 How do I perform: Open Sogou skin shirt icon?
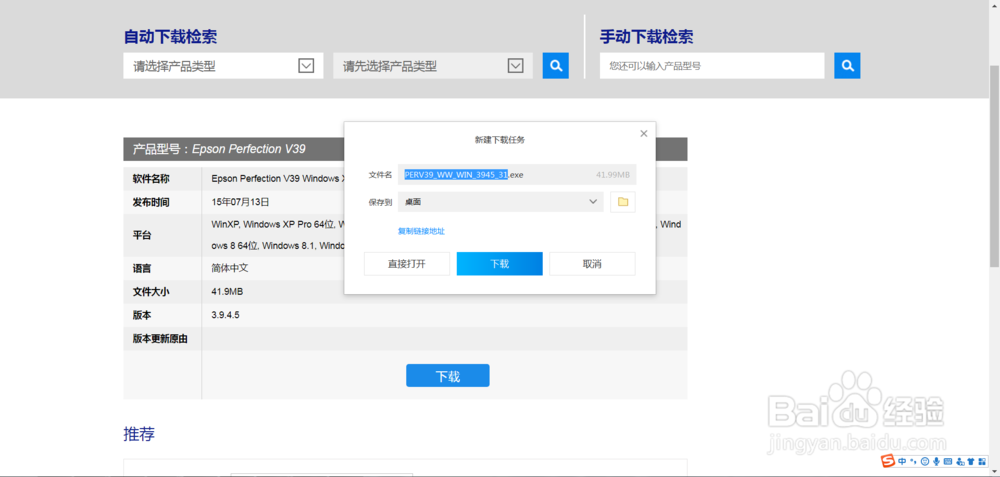(972, 461)
